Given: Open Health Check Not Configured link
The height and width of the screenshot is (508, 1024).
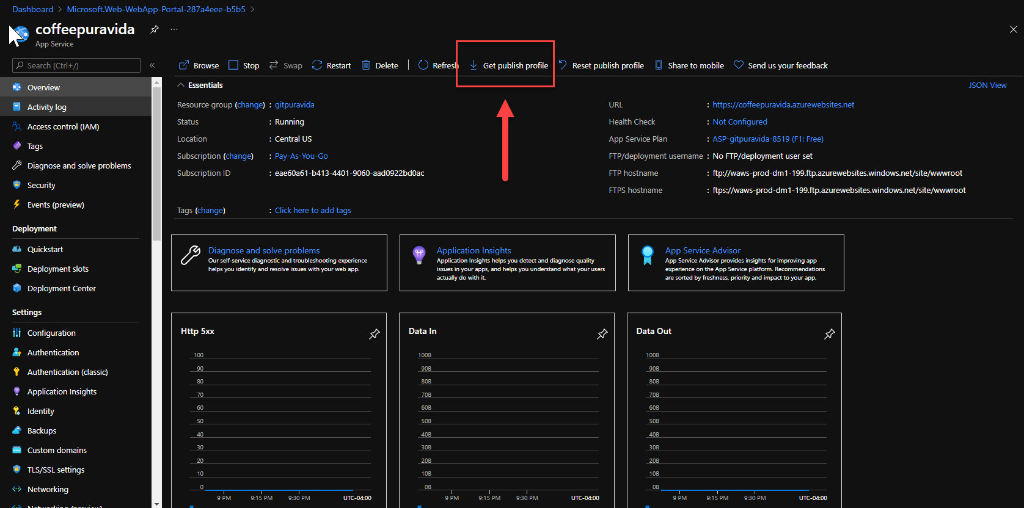Looking at the screenshot, I should (740, 122).
